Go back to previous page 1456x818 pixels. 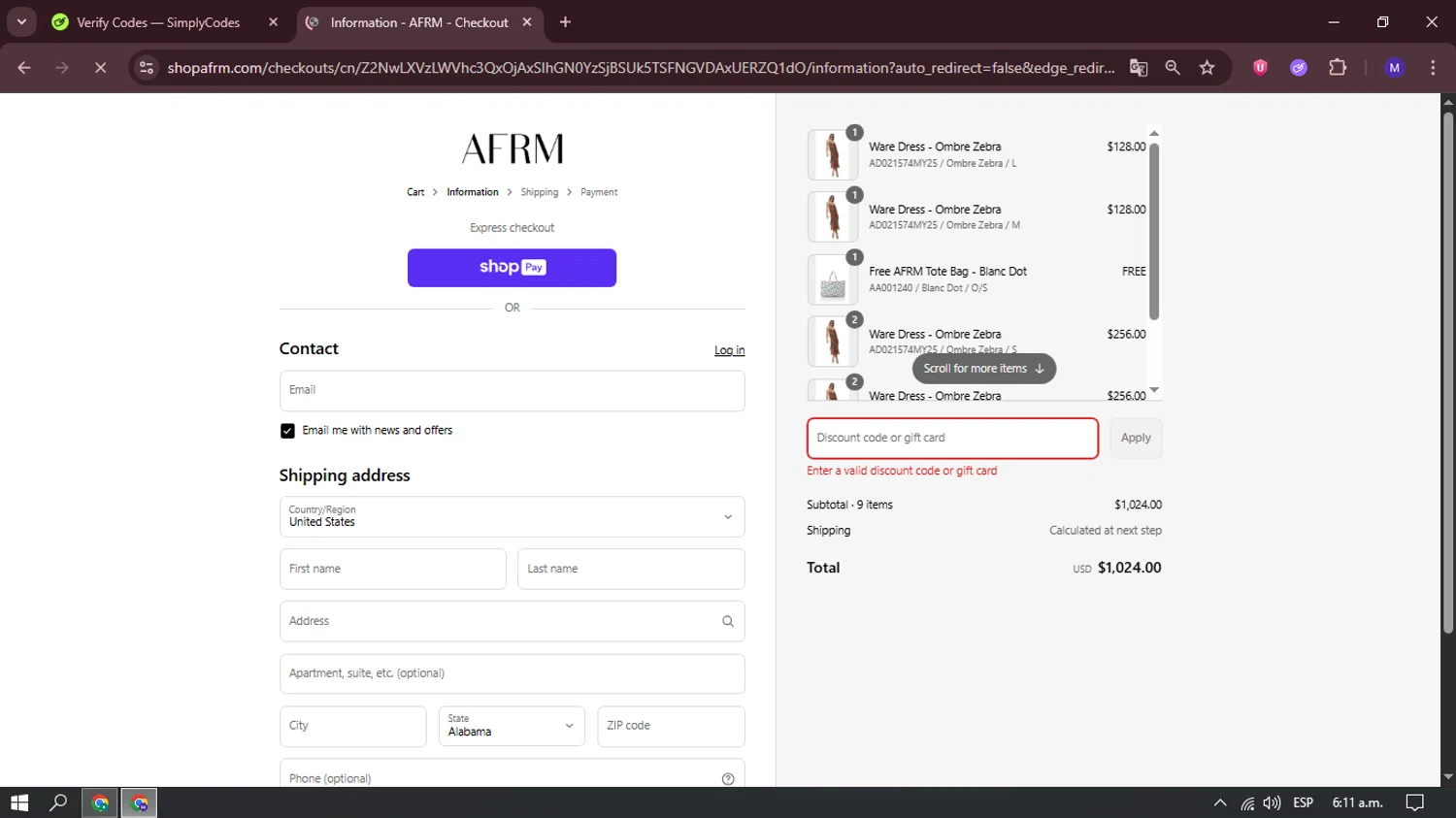24,68
